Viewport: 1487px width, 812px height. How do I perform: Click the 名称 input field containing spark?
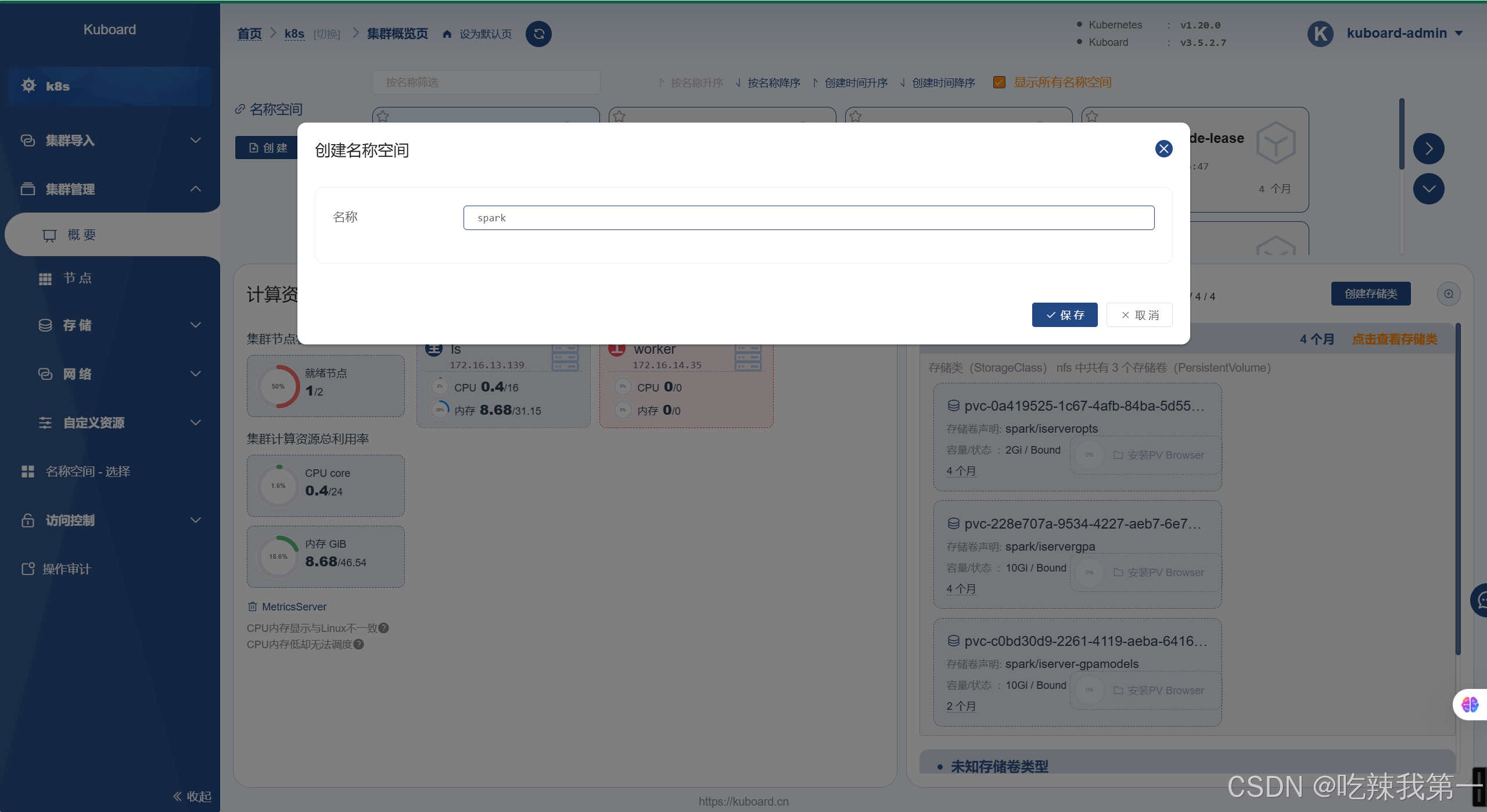(808, 218)
